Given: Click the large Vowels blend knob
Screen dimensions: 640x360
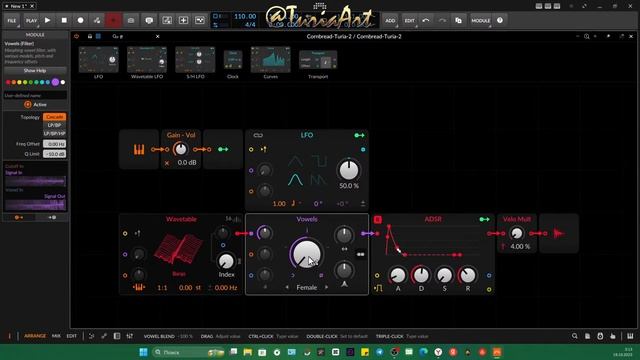Looking at the screenshot, I should 307,254.
